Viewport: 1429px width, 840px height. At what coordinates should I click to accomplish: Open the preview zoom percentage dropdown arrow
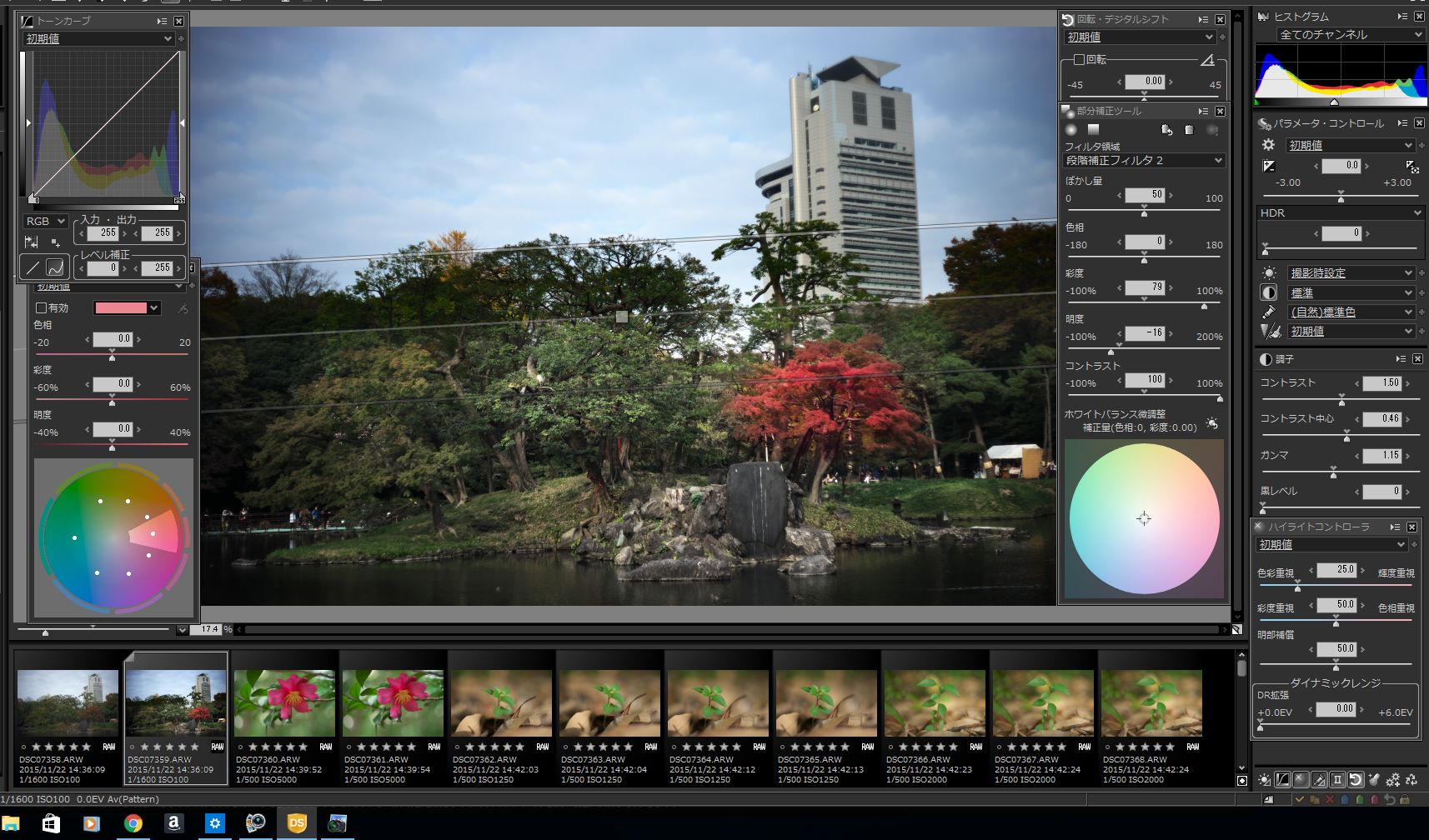coord(183,630)
